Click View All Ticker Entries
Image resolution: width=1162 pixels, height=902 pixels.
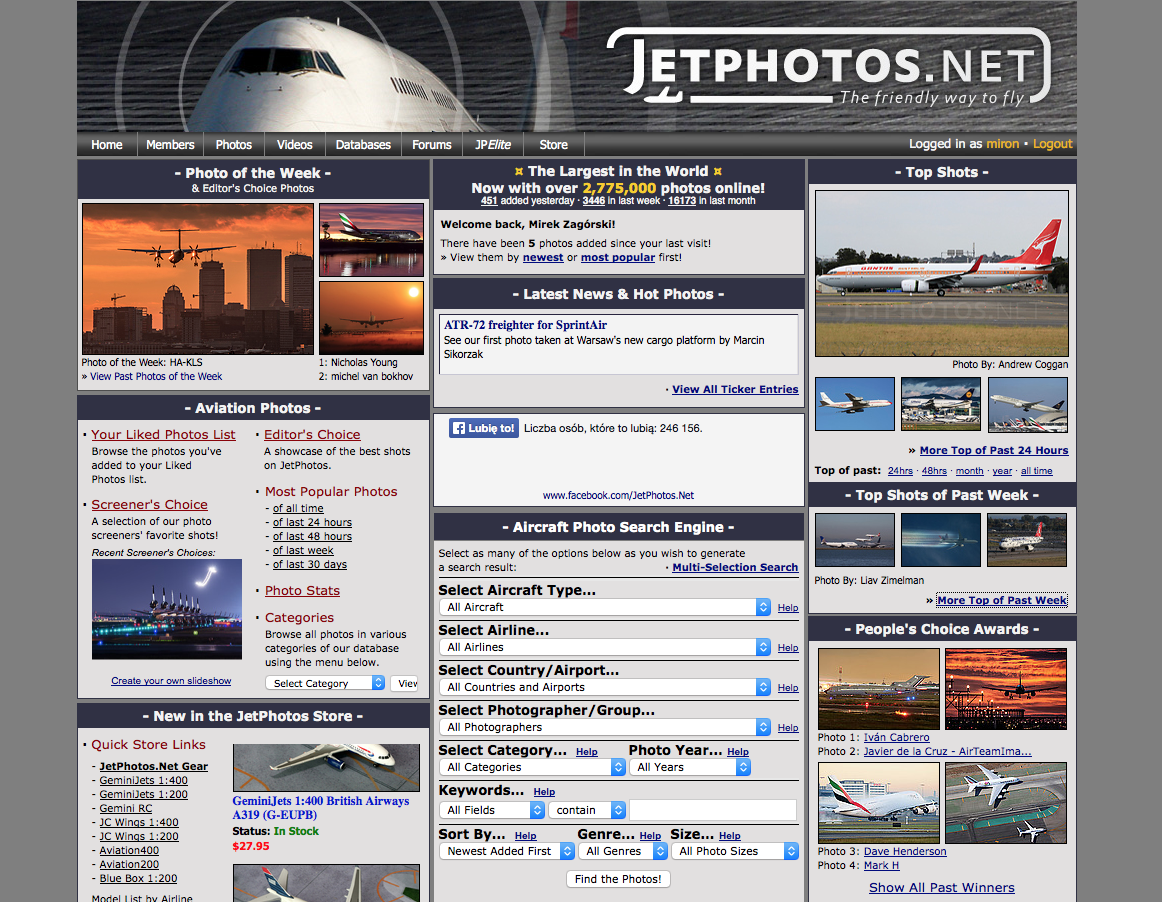pos(735,389)
